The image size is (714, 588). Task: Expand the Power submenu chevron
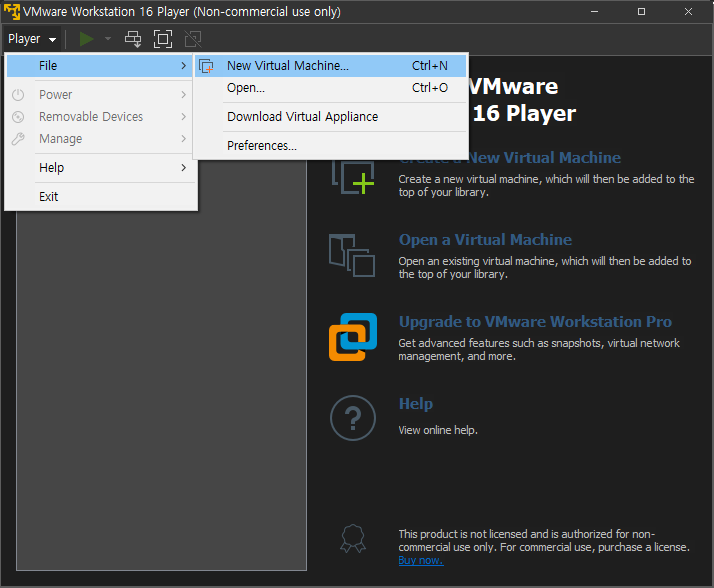coord(184,95)
